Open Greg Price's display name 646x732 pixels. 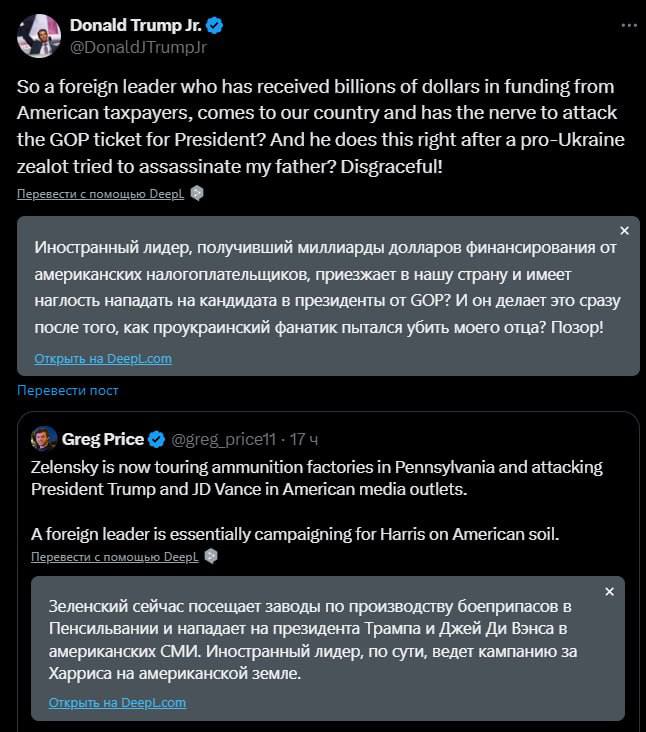[103, 439]
